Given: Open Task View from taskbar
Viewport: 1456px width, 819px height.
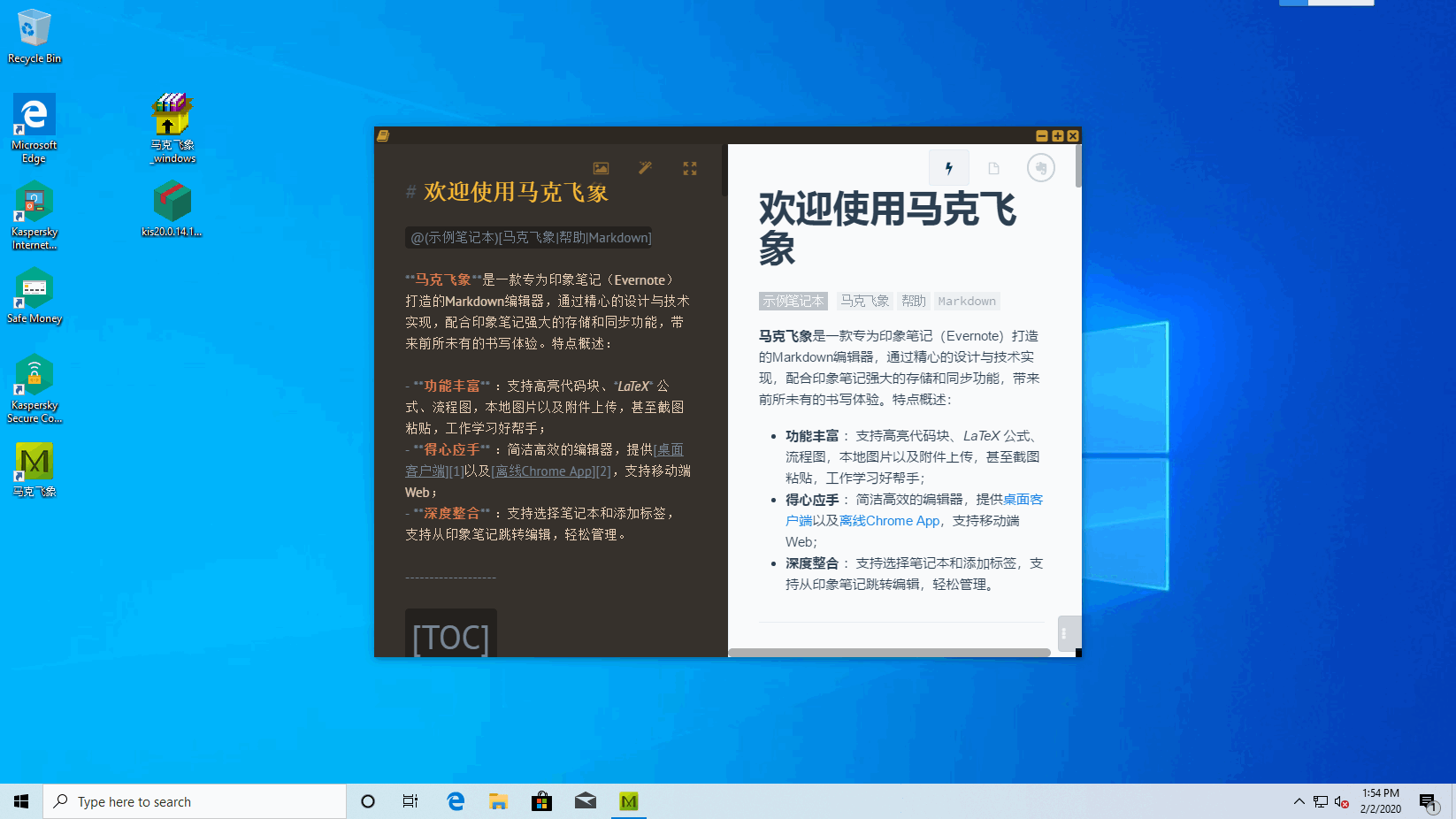Looking at the screenshot, I should coord(410,801).
